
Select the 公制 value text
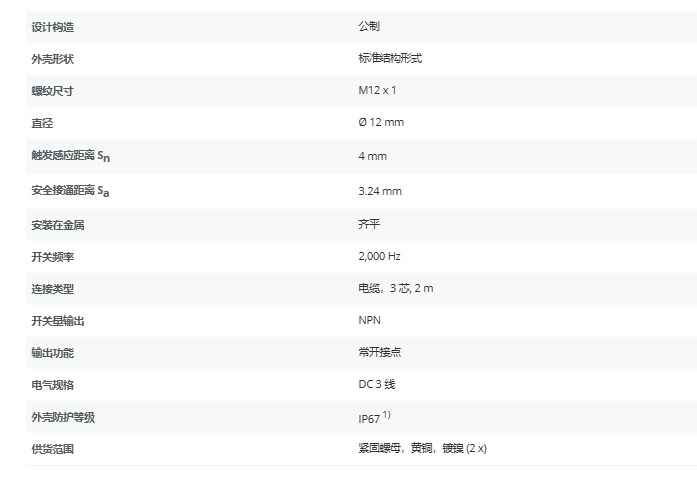(x=369, y=26)
